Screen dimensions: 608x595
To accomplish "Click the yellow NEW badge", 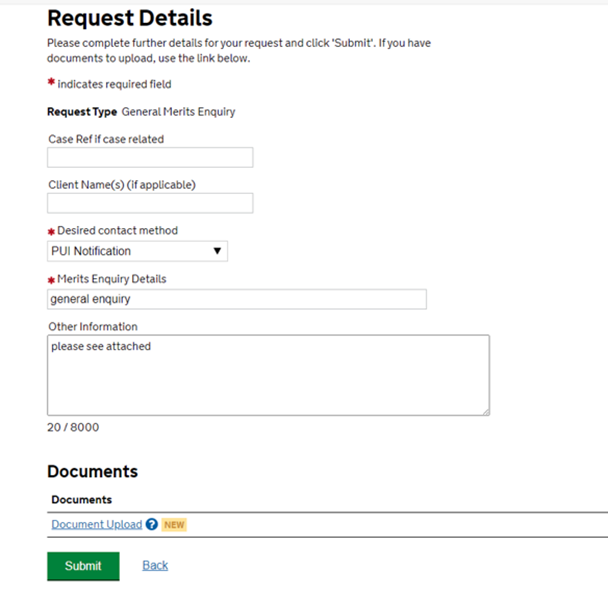I will point(175,524).
